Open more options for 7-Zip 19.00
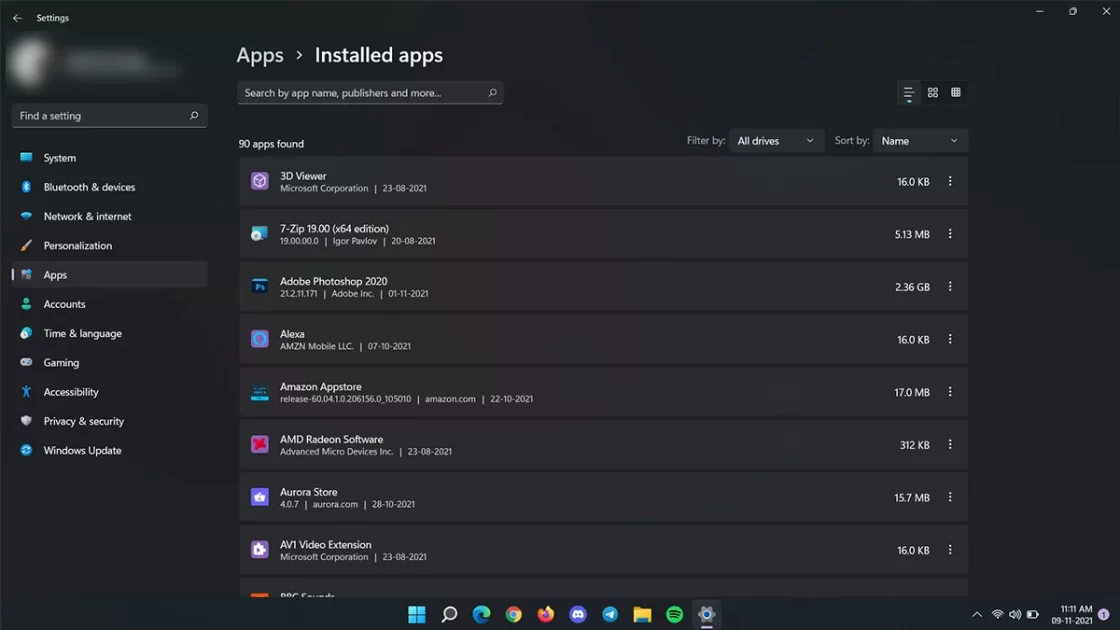Viewport: 1120px width, 630px height. coord(950,234)
